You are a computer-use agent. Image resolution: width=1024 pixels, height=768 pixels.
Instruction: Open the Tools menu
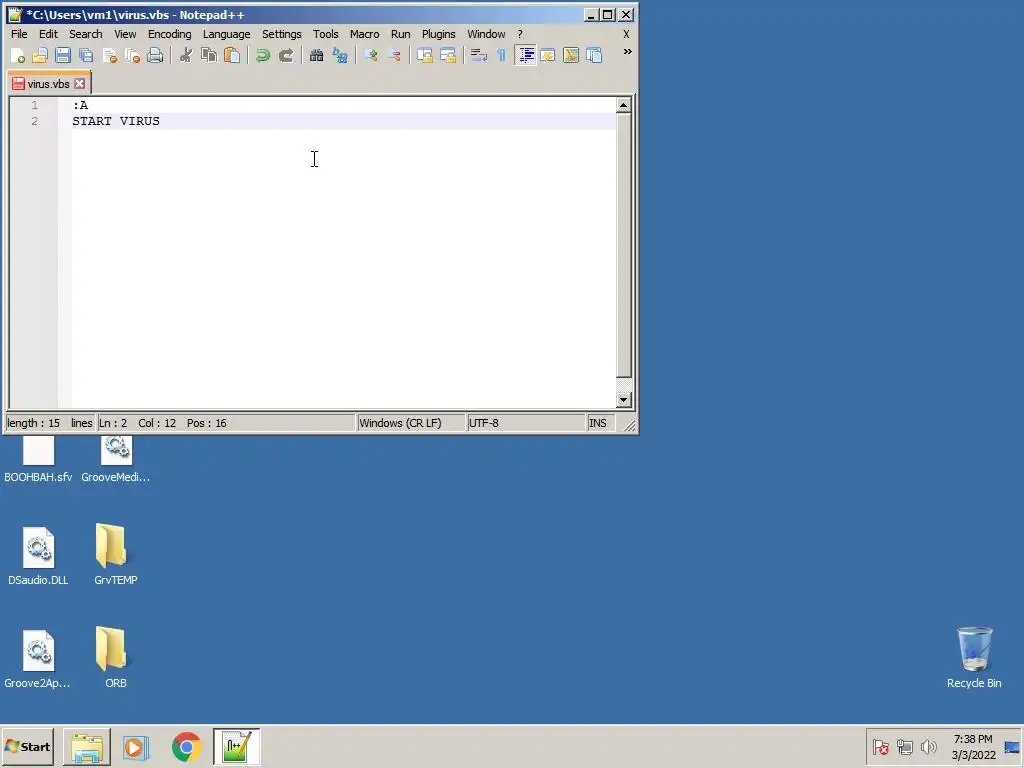pos(325,34)
